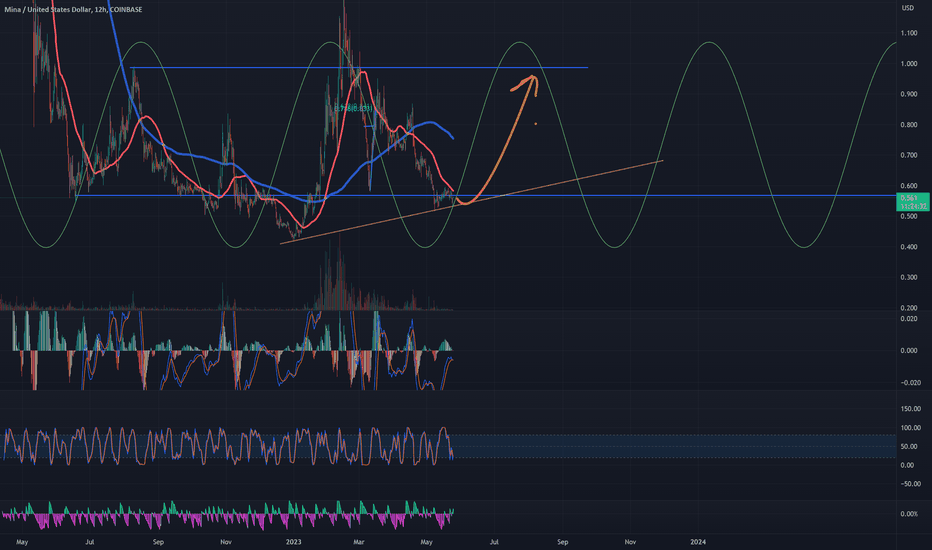Viewport: 932px width, 550px height.
Task: Select the 0.700 price axis label
Action: click(909, 155)
